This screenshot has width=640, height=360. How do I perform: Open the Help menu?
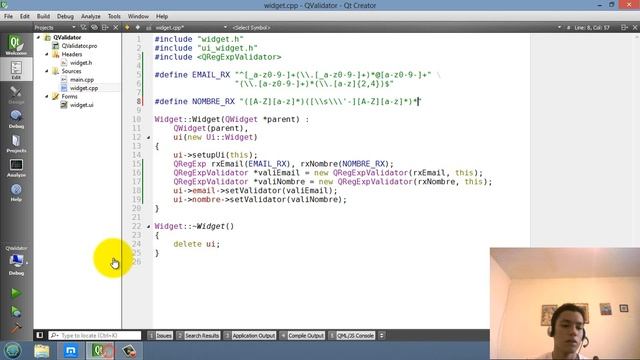coord(162,16)
